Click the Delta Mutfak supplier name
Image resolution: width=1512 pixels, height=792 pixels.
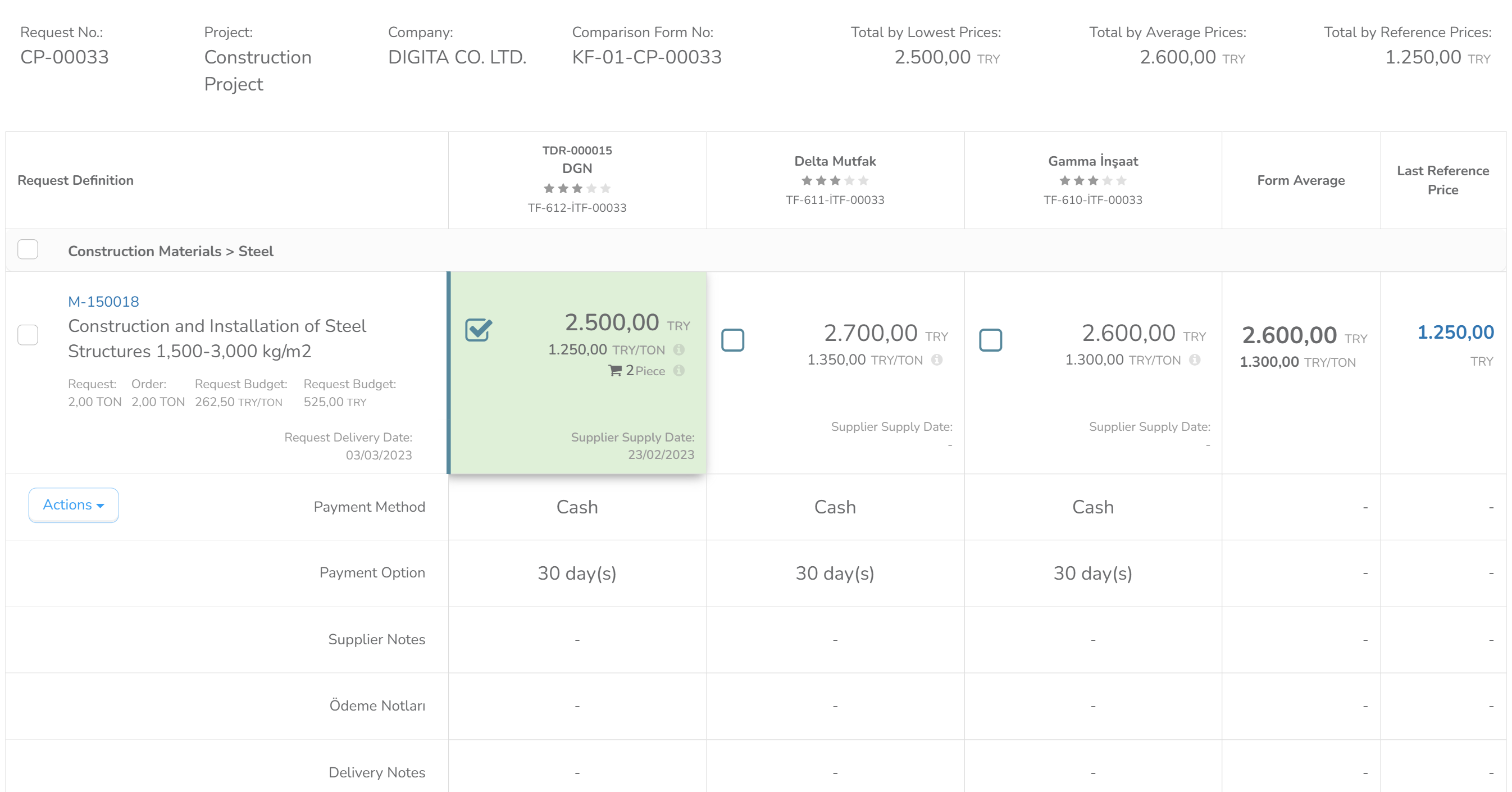(835, 161)
